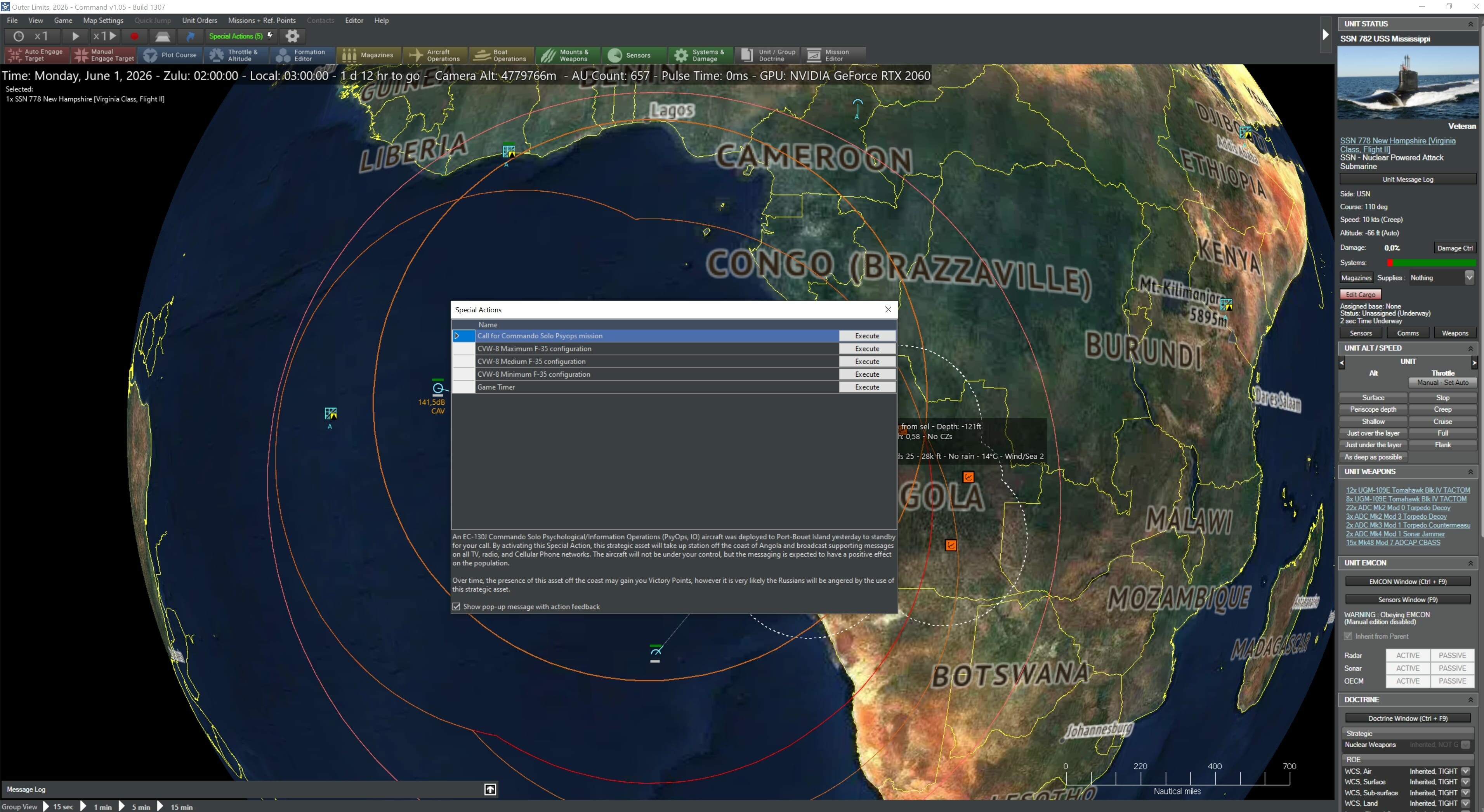The image size is (1484, 812).
Task: Open the Unit Orders menu
Action: click(x=199, y=20)
